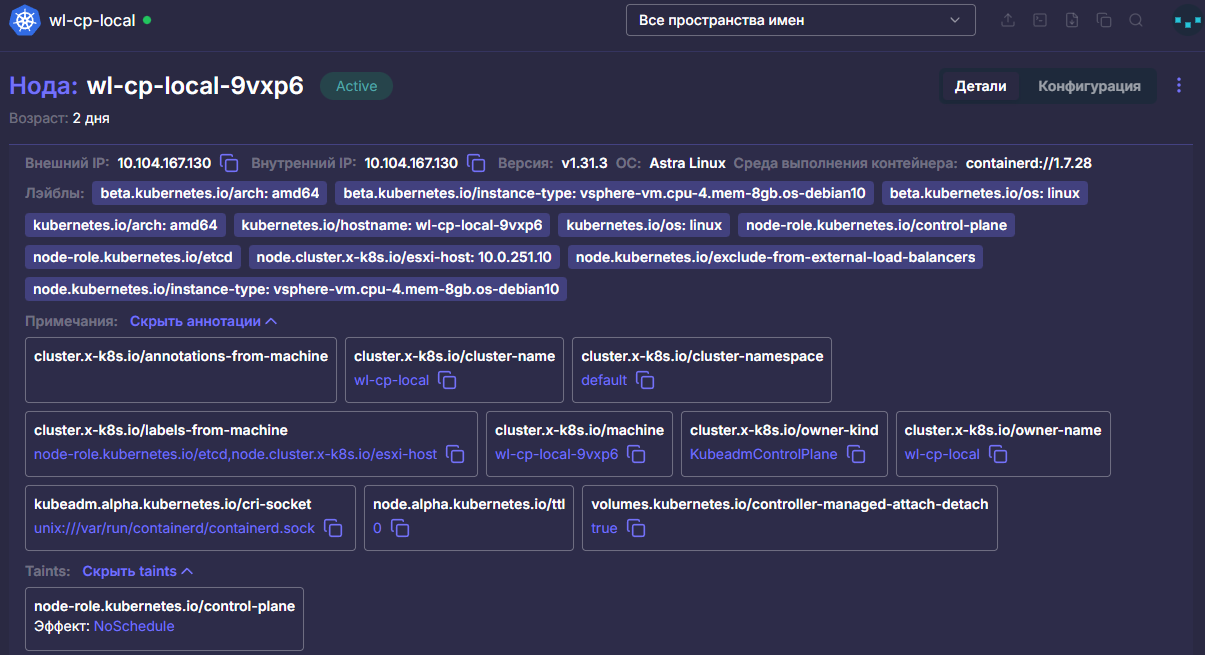Viewport: 1205px width, 655px height.
Task: Switch to the Детали tab
Action: pos(980,86)
